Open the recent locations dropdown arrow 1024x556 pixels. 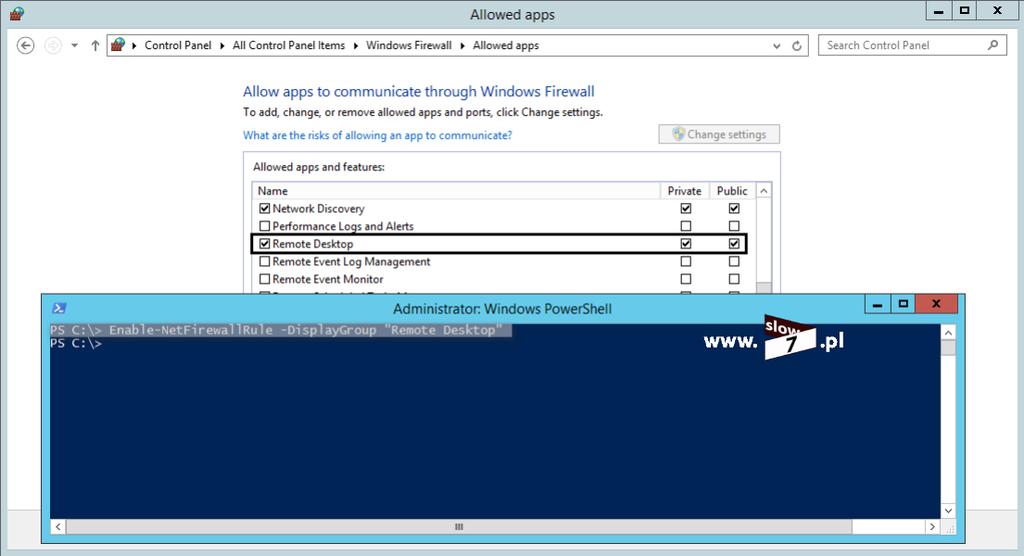[74, 46]
